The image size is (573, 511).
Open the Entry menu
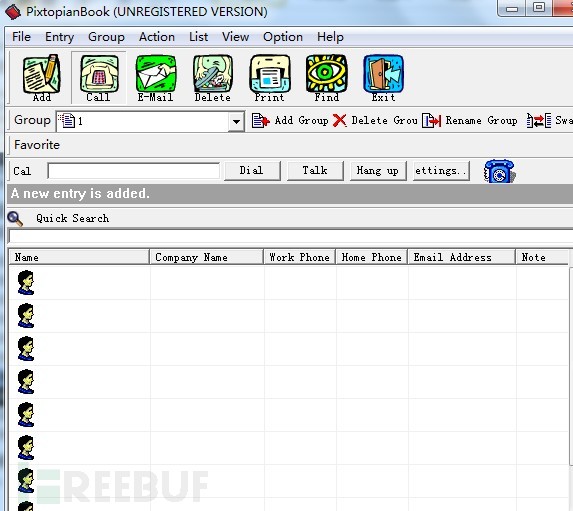(60, 37)
